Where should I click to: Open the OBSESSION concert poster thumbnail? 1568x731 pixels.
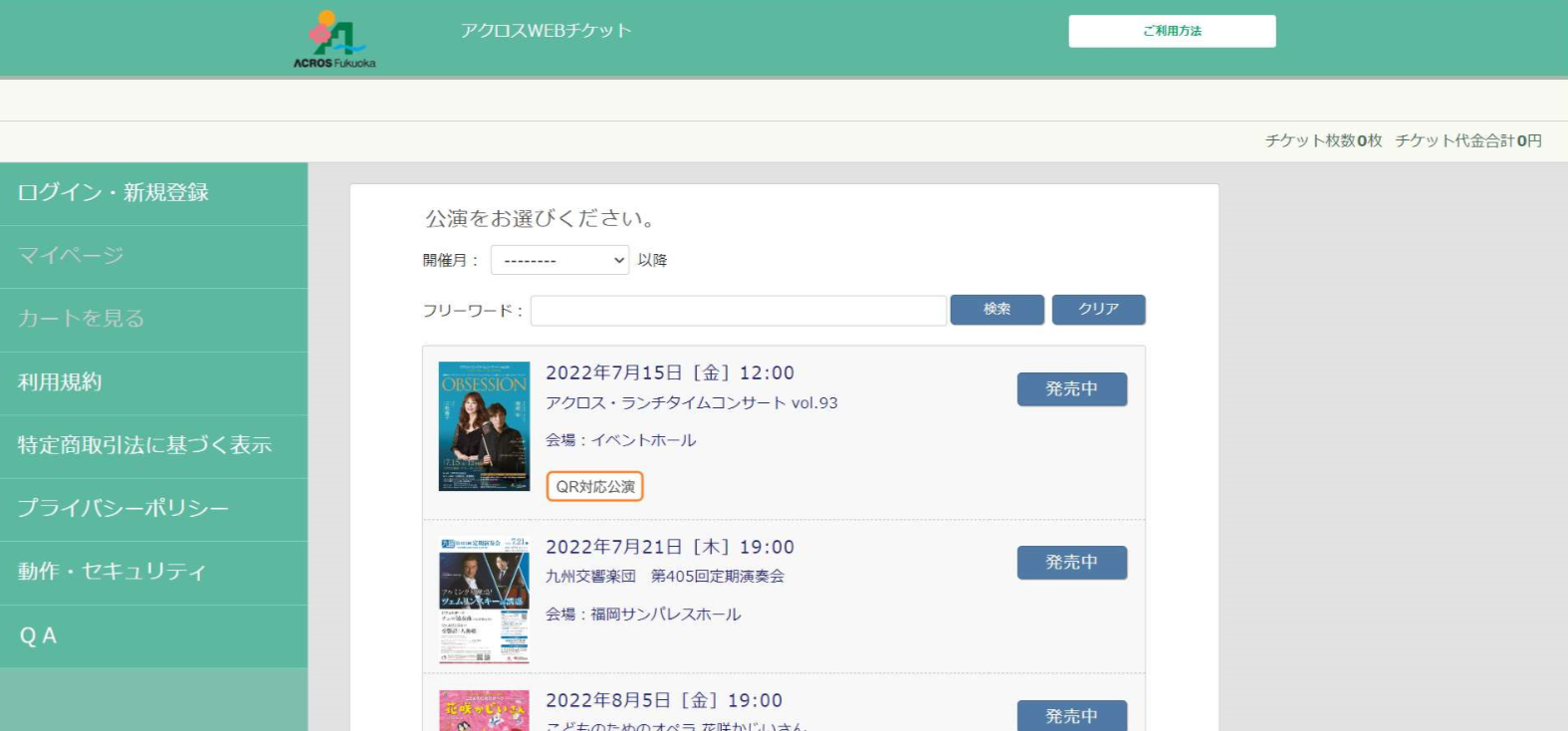(484, 426)
